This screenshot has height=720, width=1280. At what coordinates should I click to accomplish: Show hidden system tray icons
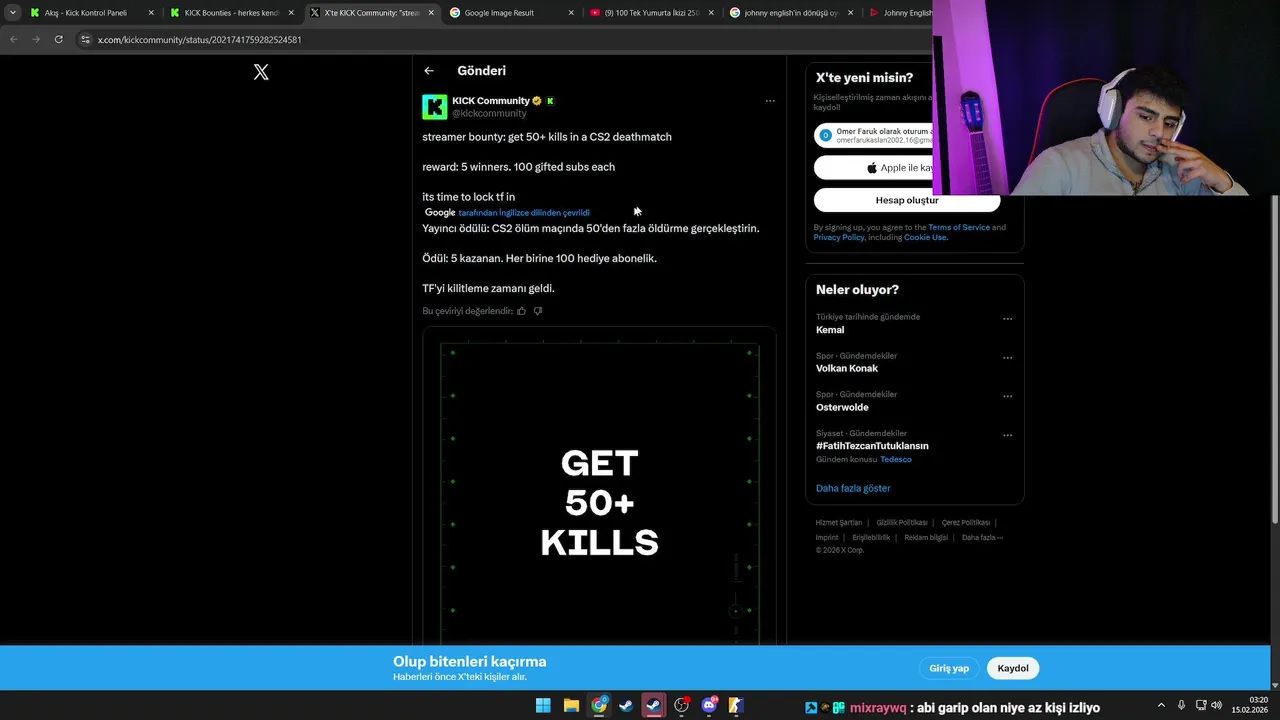click(x=1161, y=705)
